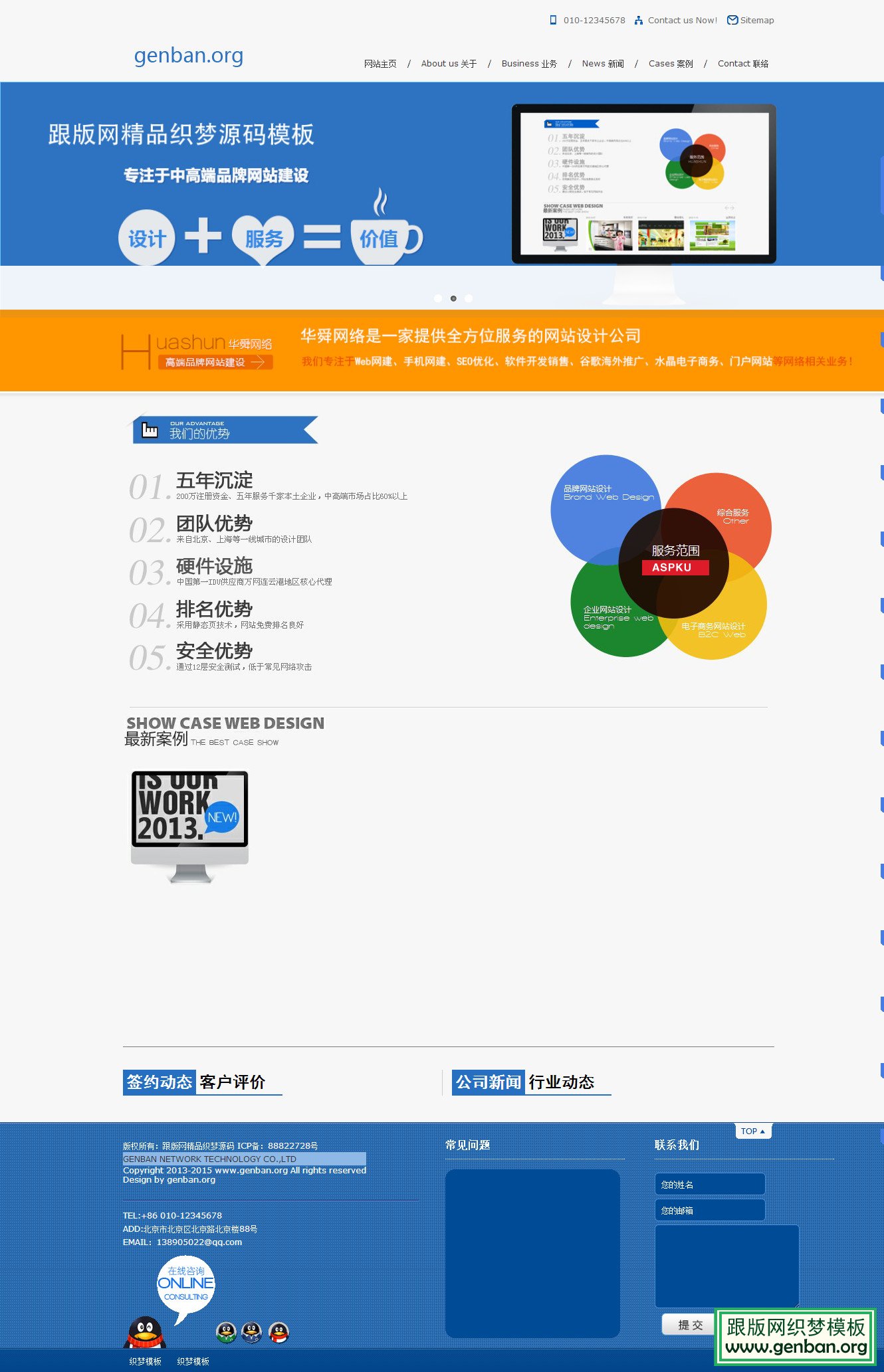
Task: Click the www.genban.org footer copyright link
Action: click(x=251, y=1170)
